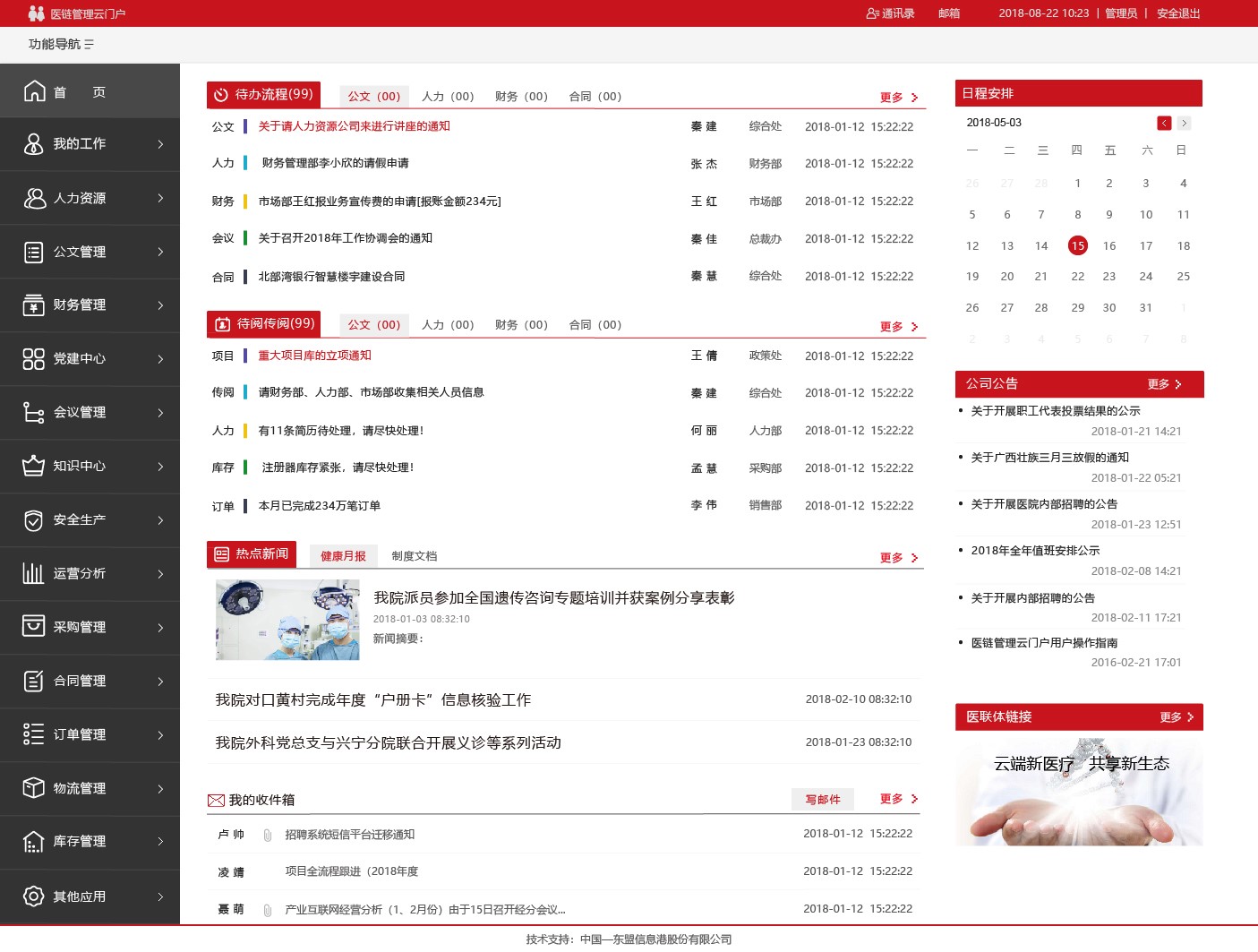Expand the 合同管理 menu chevron
The width and height of the screenshot is (1258, 952).
pos(160,682)
